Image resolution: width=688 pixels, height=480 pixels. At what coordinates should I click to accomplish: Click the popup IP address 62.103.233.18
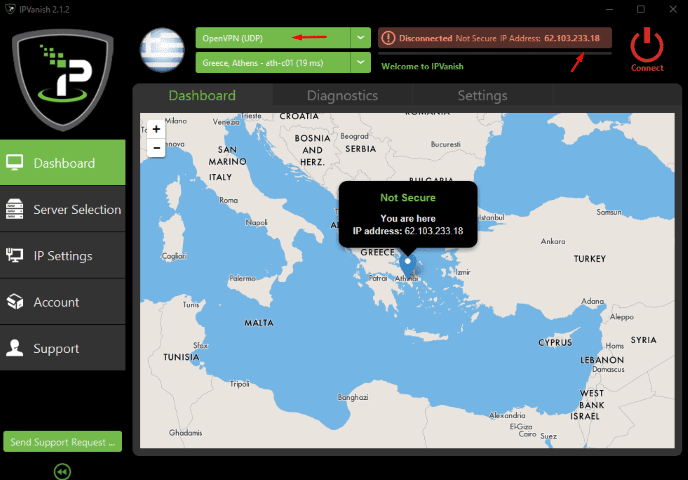coord(434,231)
